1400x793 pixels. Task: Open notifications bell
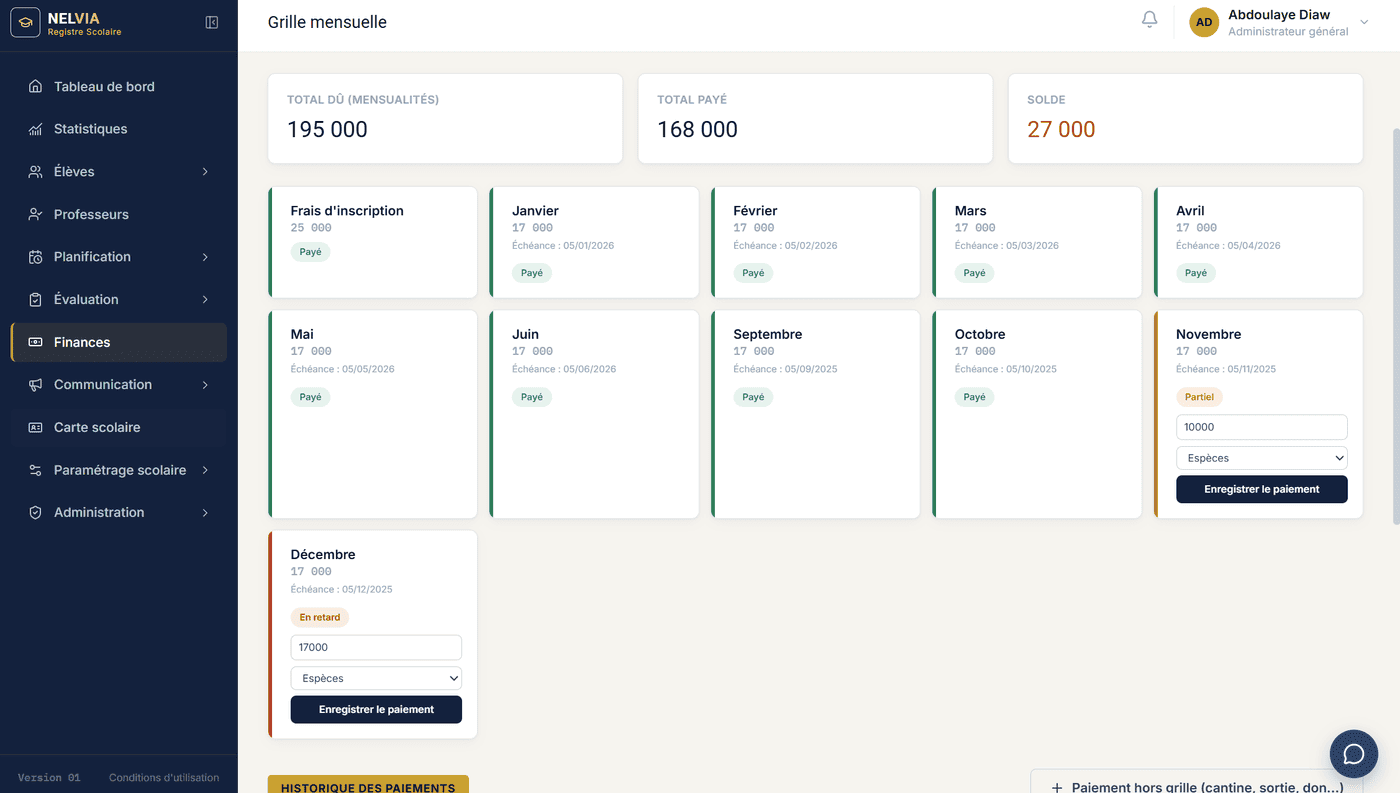[1150, 20]
